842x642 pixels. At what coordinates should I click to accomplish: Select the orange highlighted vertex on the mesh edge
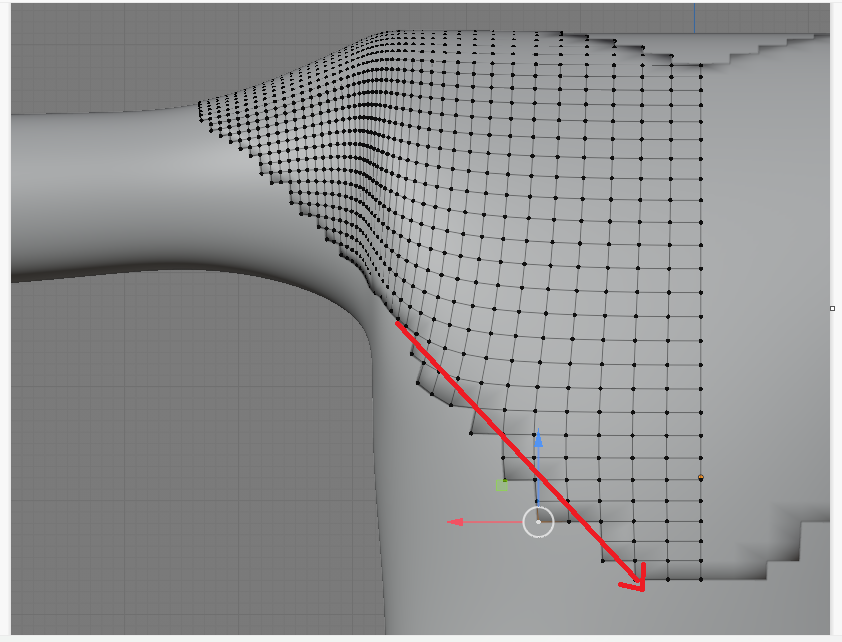pyautogui.click(x=701, y=477)
